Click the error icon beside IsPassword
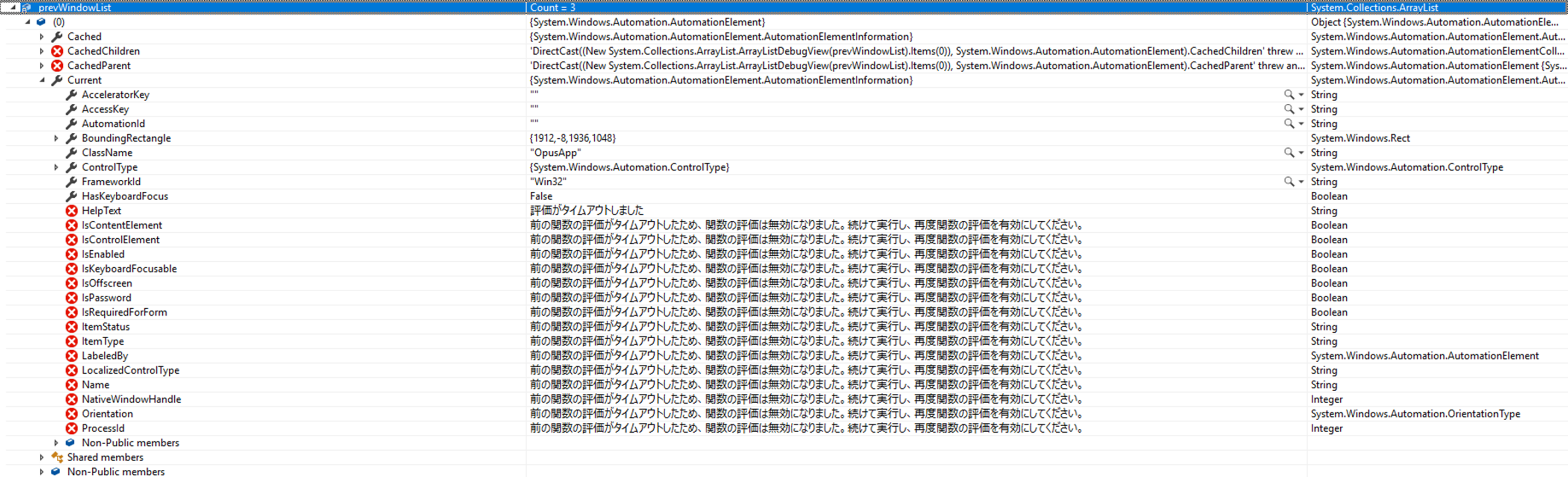 (72, 298)
